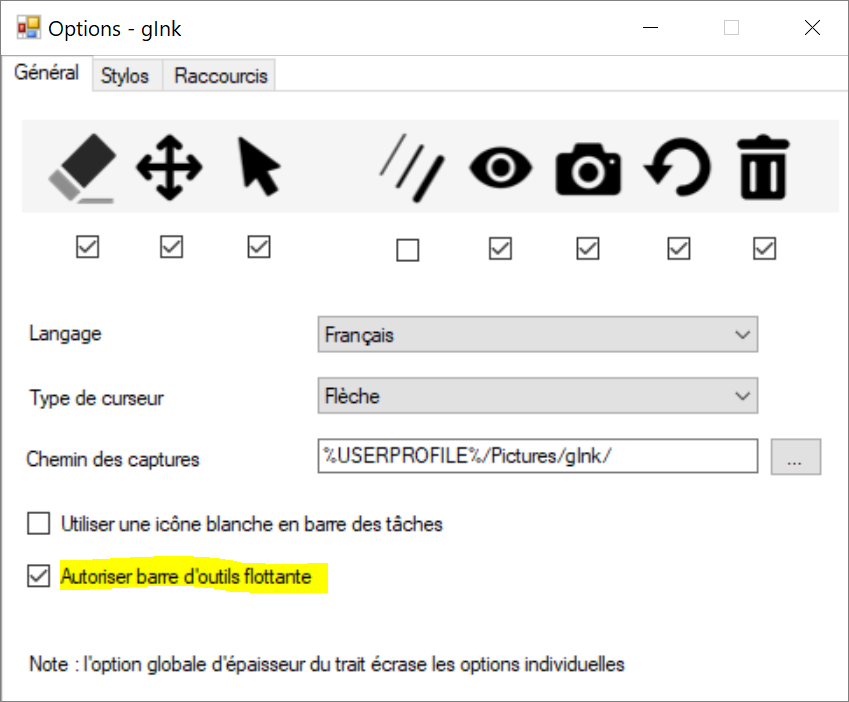
Task: Uncheck the checkbox under the eraser icon
Action: click(x=88, y=247)
